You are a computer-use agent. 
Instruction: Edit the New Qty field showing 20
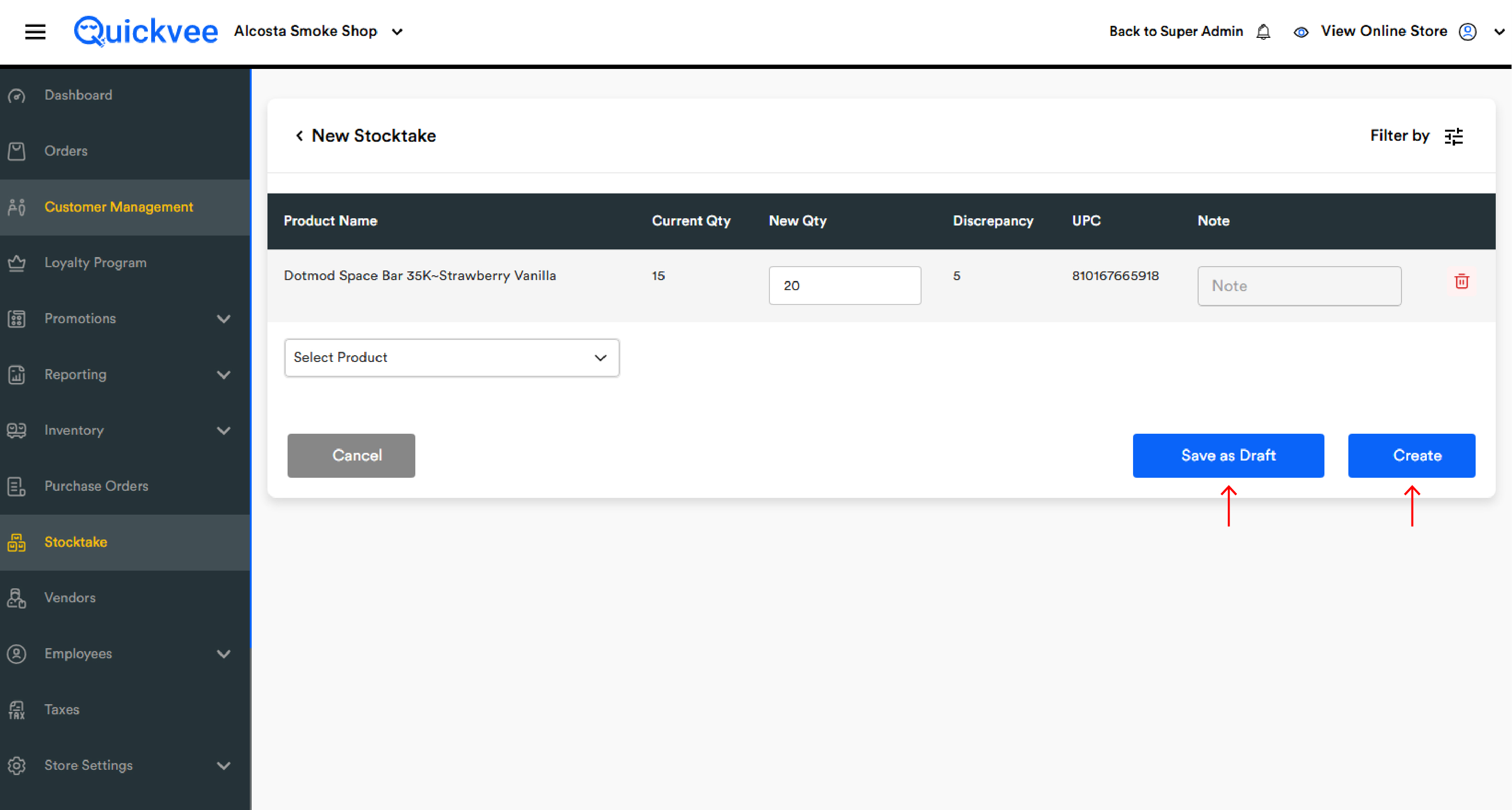point(845,285)
